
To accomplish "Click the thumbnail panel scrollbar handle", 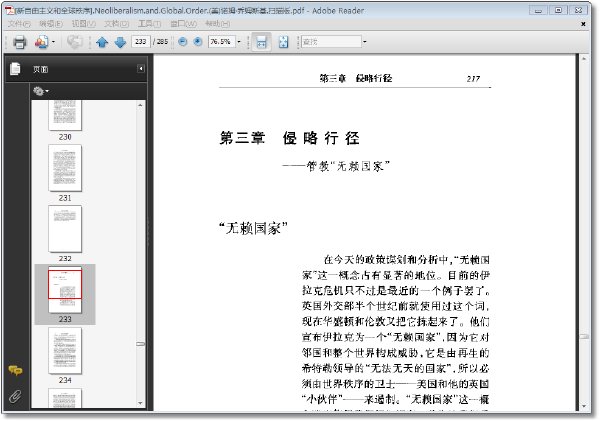I will pos(140,344).
